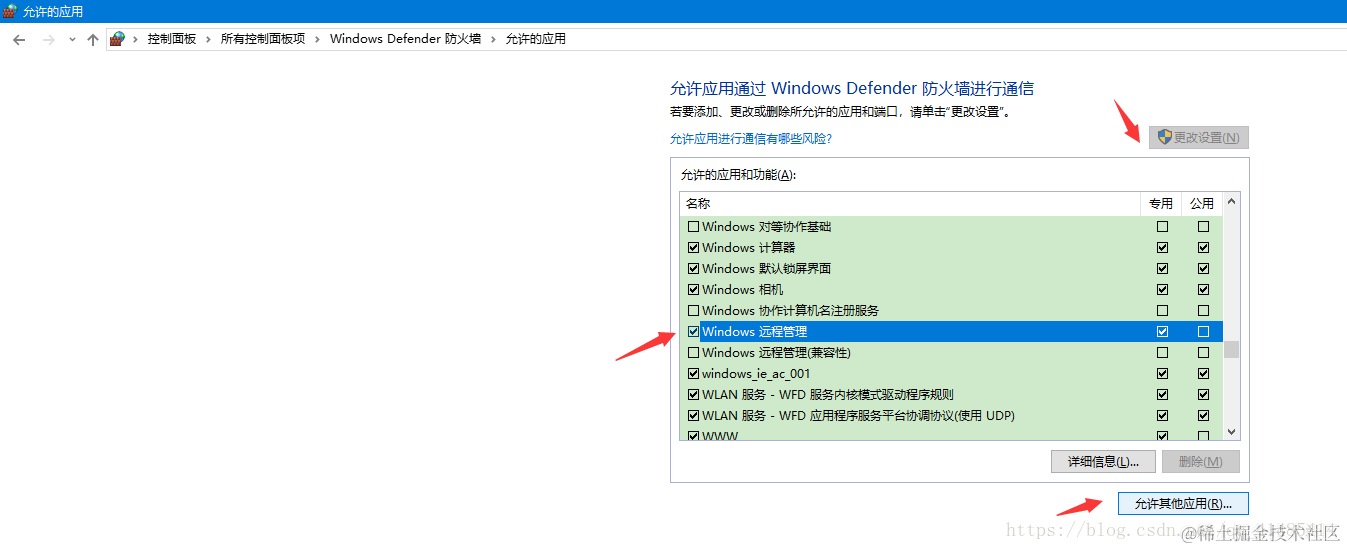
Task: Go back with the back arrow
Action: pyautogui.click(x=19, y=39)
